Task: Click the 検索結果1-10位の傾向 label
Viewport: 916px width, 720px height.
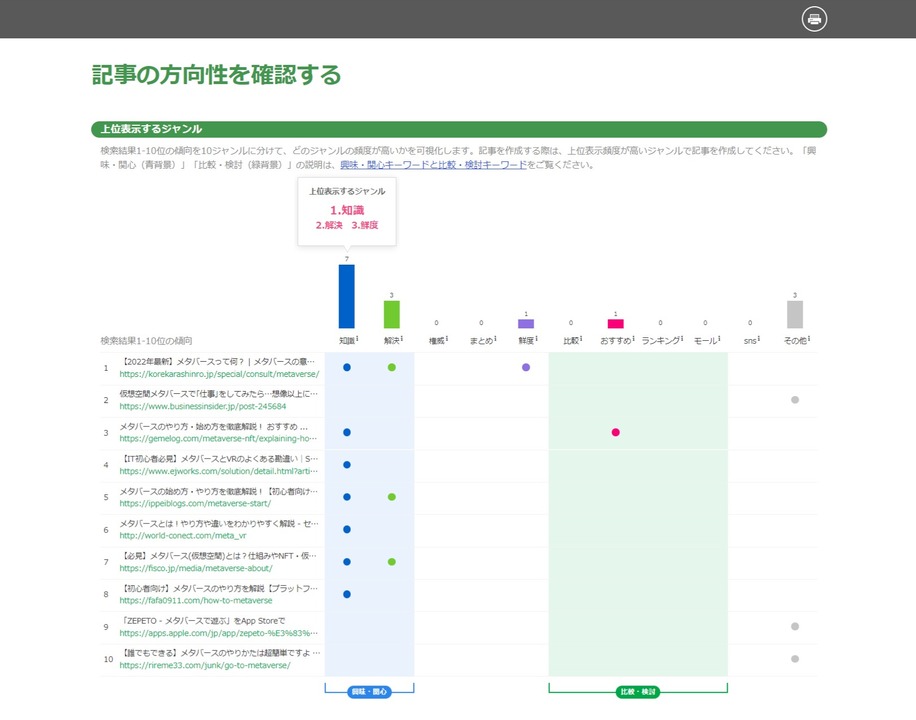Action: [146, 341]
